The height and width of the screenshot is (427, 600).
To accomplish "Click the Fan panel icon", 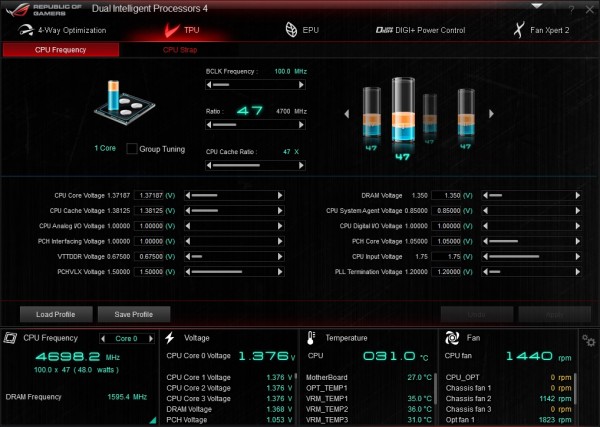I will coord(452,338).
